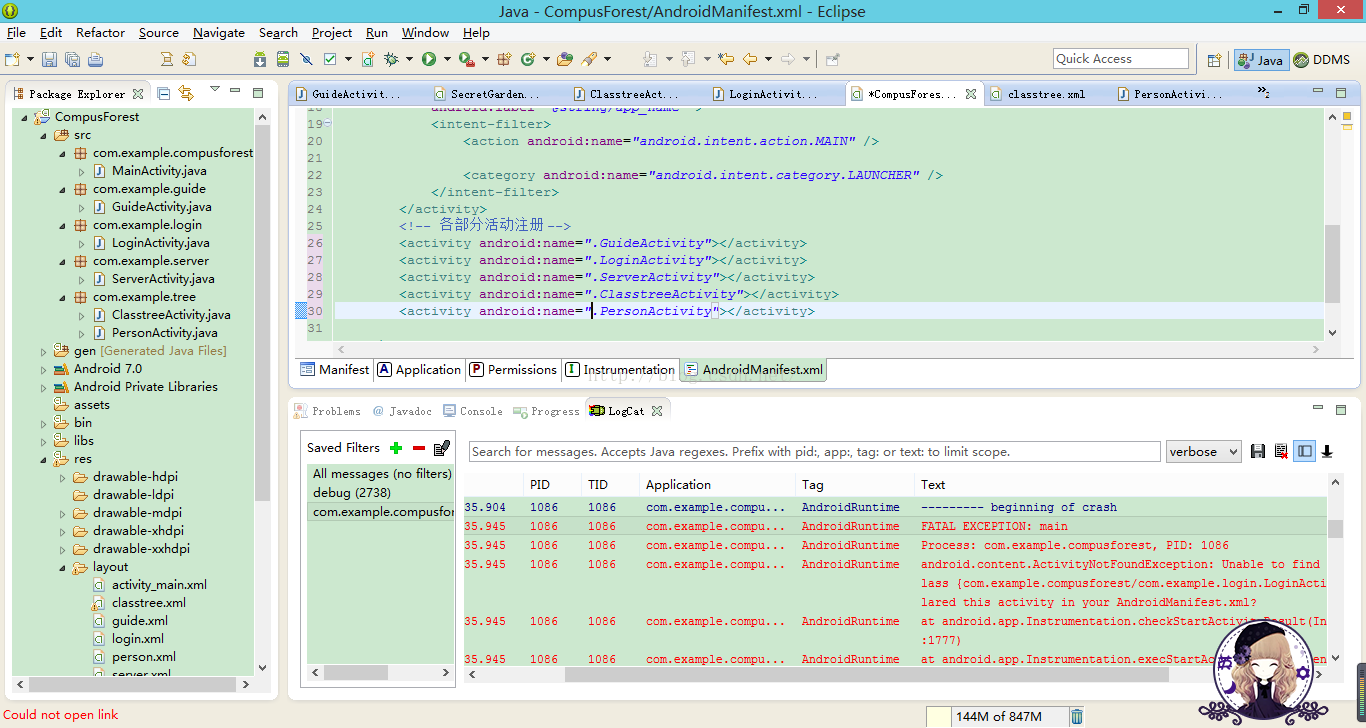Screen dimensions: 1366x728
Task: Toggle LogCat scroll lock arrow
Action: tap(1327, 452)
